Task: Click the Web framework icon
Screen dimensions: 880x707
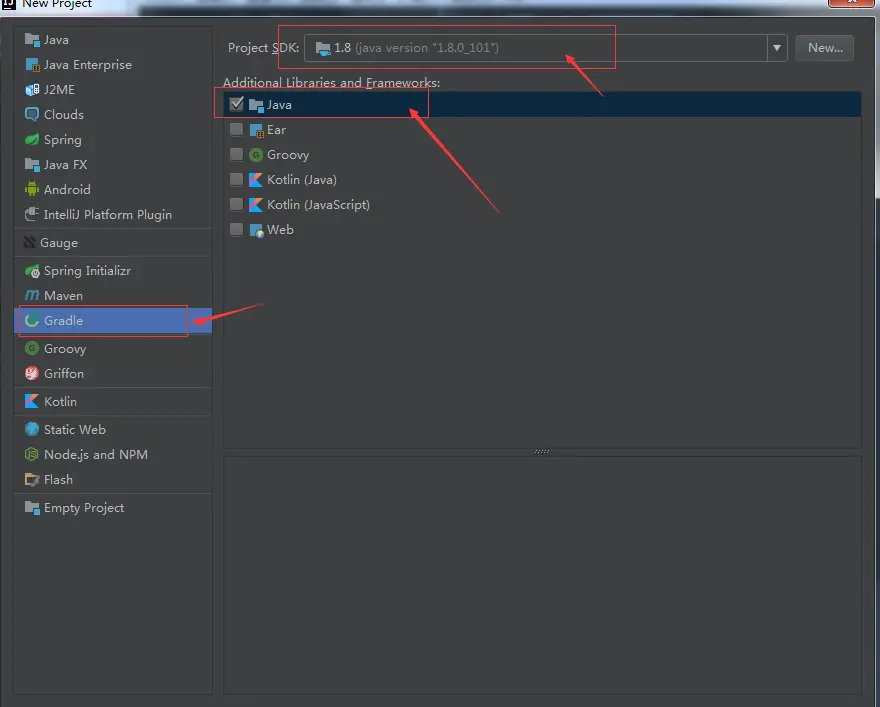Action: click(256, 230)
